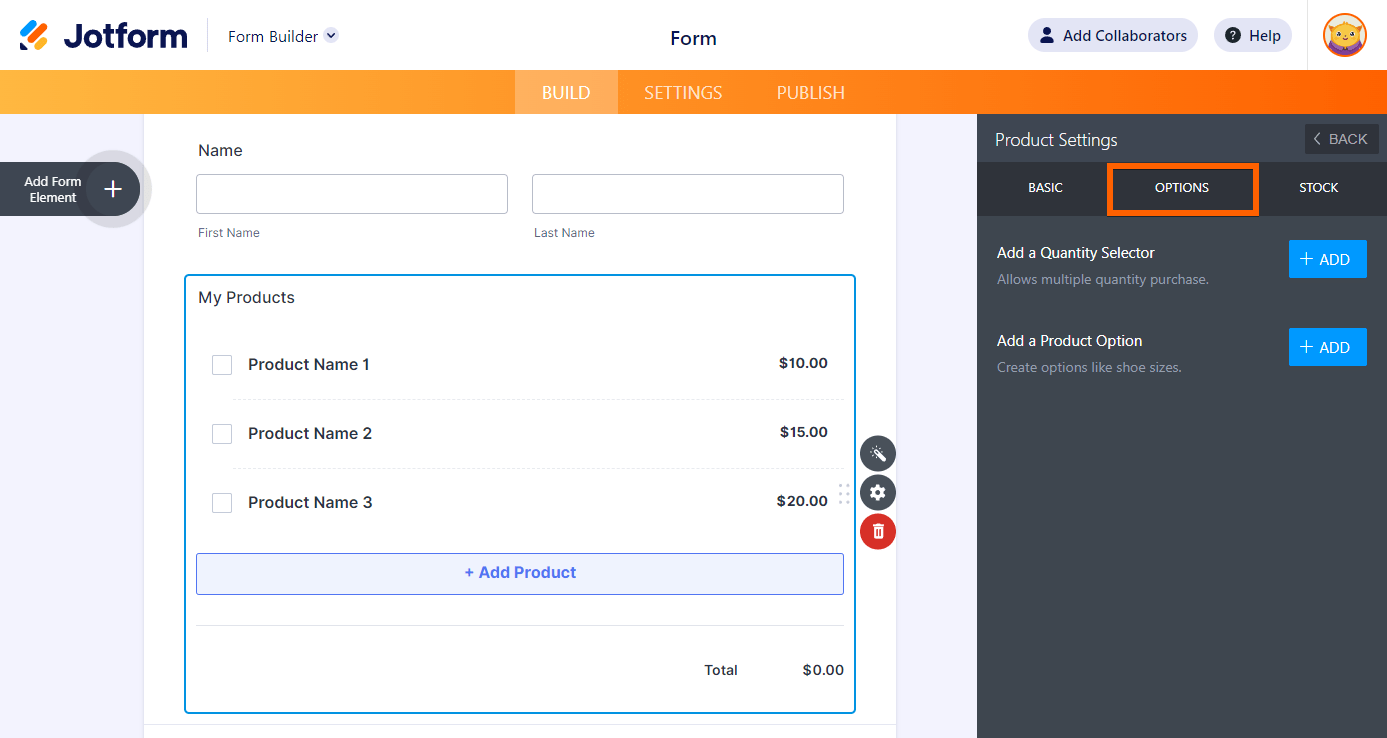Click into the First Name field

tap(352, 194)
